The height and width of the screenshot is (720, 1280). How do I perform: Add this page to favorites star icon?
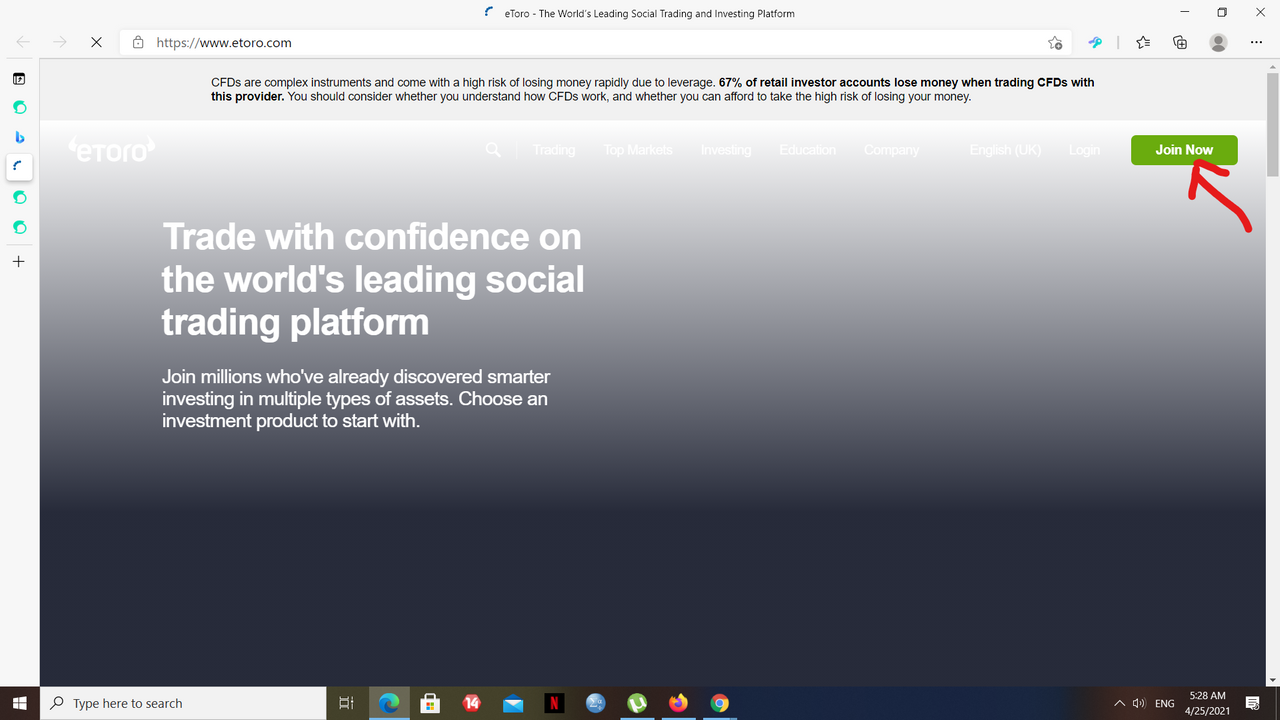click(x=1054, y=43)
